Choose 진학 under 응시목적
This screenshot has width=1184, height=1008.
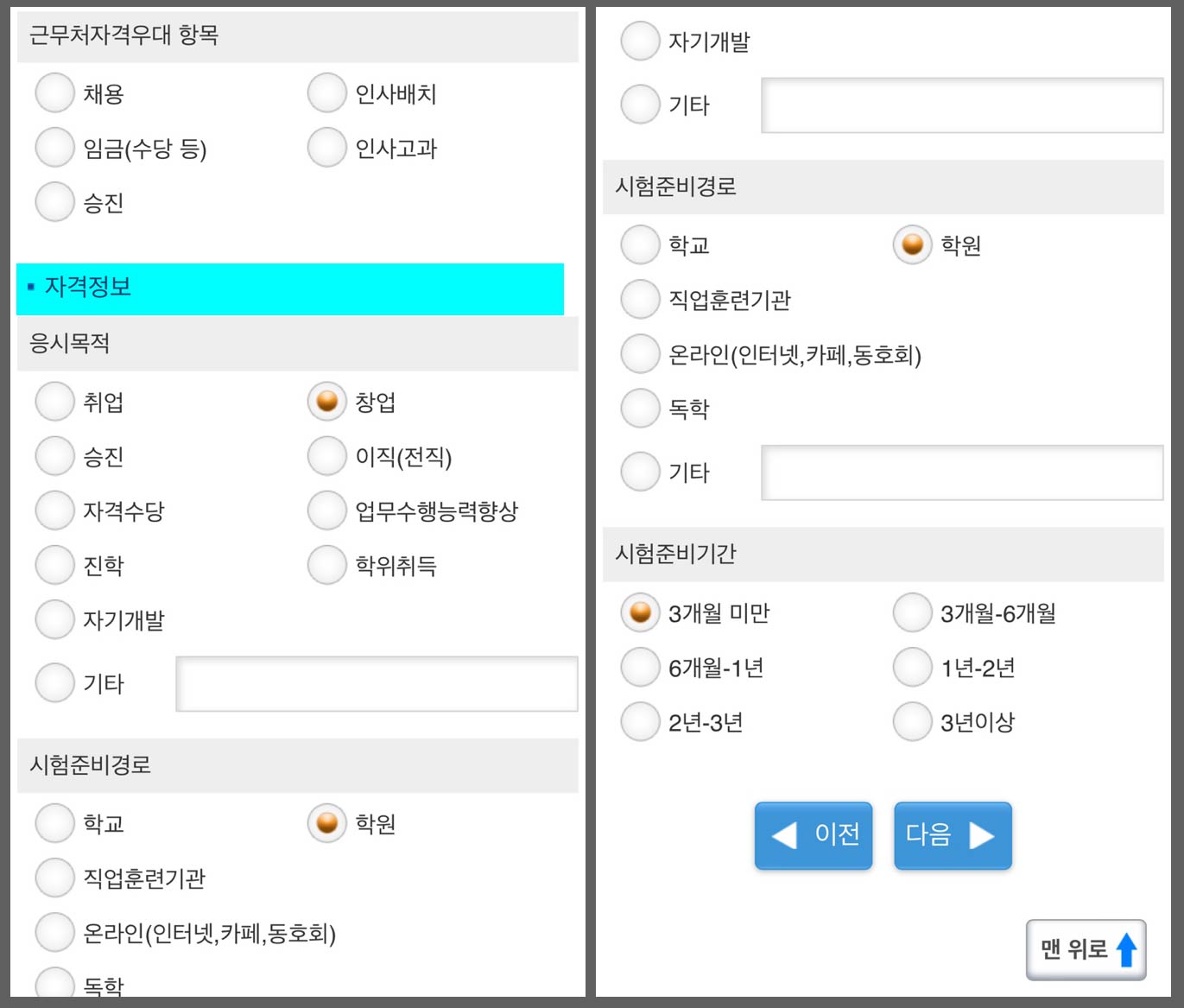(54, 565)
